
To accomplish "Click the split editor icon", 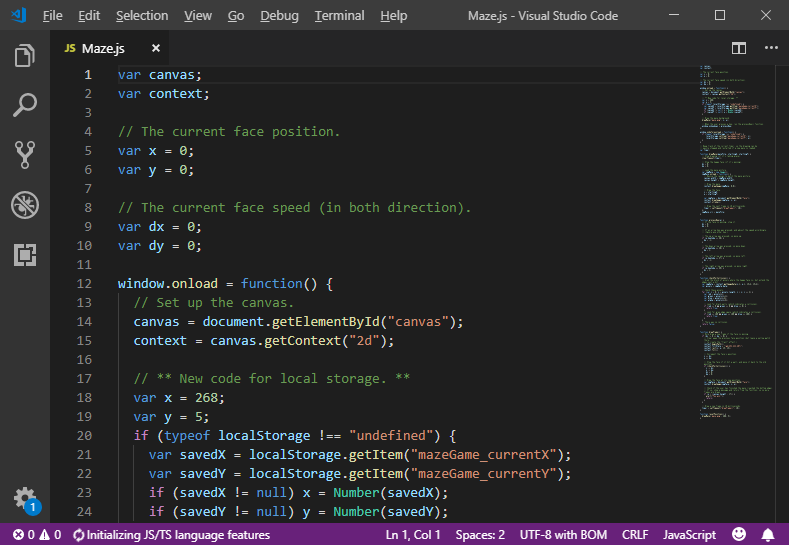I will (x=739, y=48).
